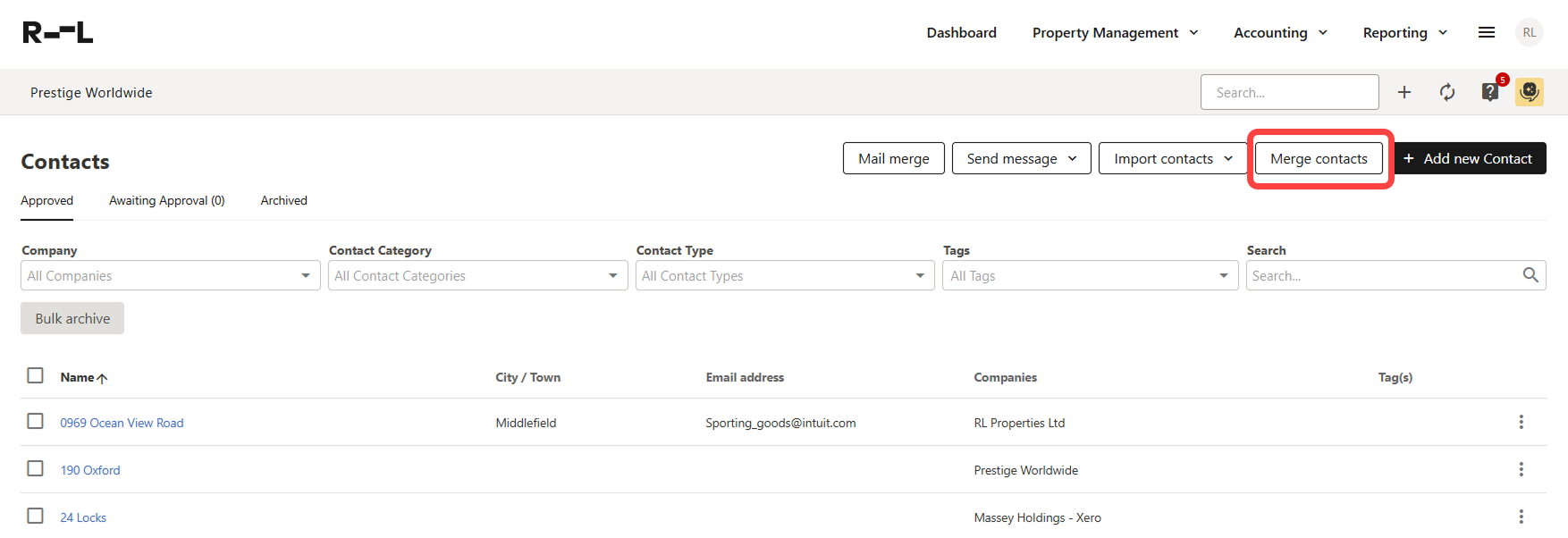This screenshot has width=1568, height=538.
Task: Click the Merge contacts button
Action: [1319, 158]
